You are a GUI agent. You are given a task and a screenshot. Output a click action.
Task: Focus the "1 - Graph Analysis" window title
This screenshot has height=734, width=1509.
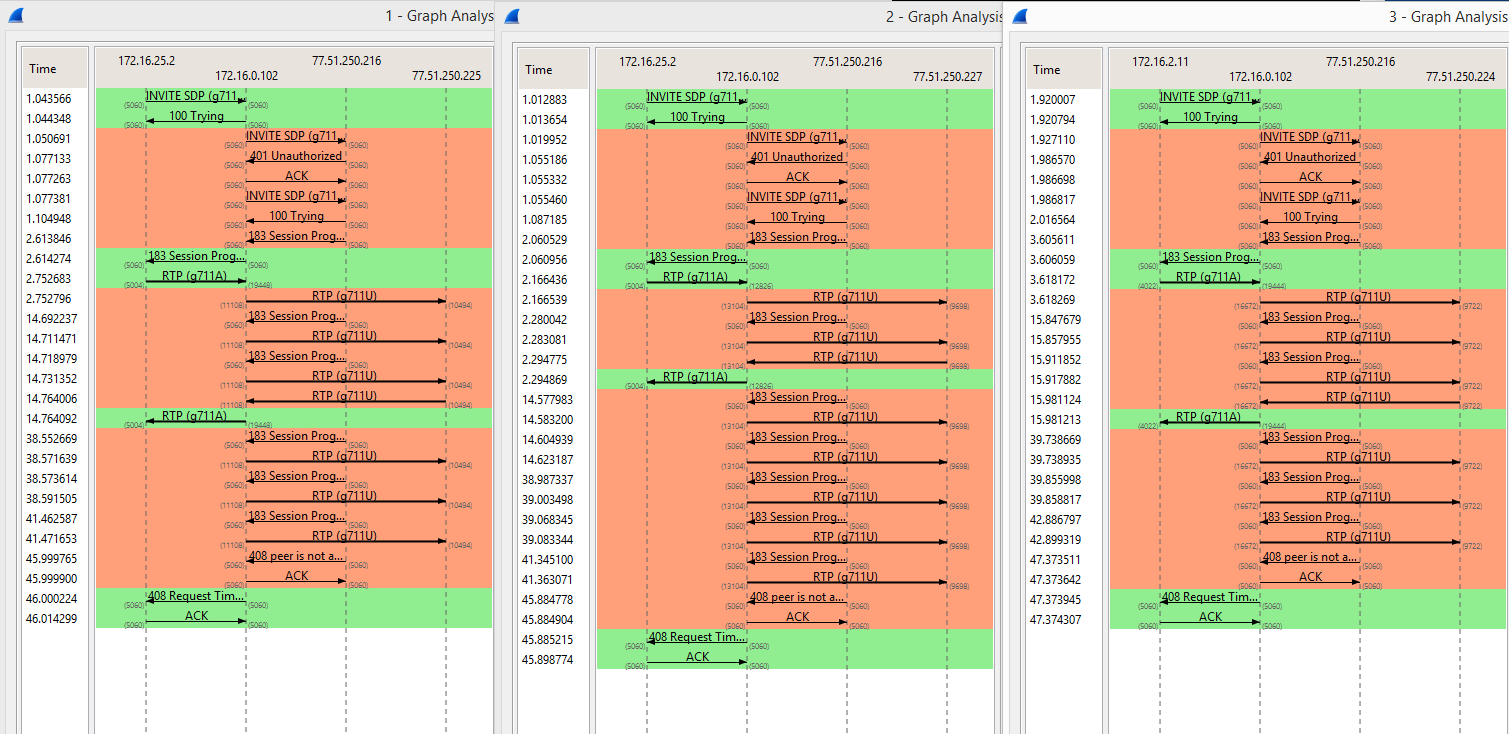438,16
